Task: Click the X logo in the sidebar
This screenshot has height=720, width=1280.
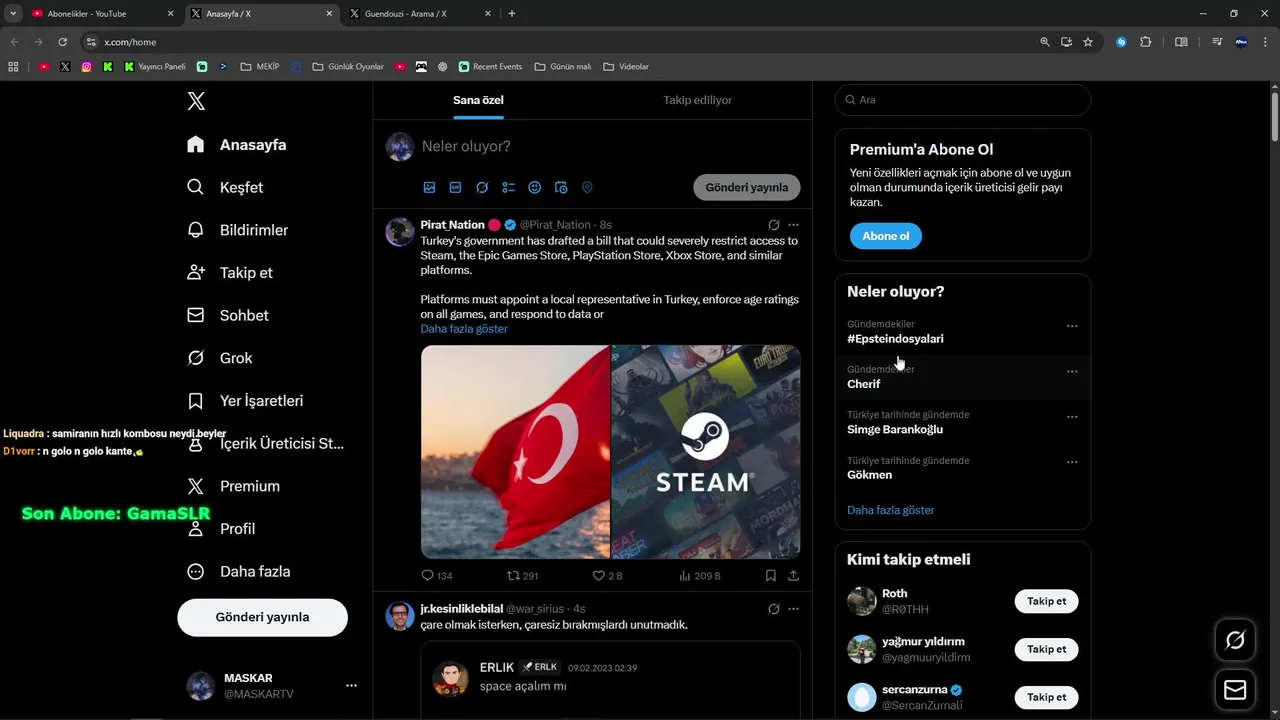Action: pos(196,101)
